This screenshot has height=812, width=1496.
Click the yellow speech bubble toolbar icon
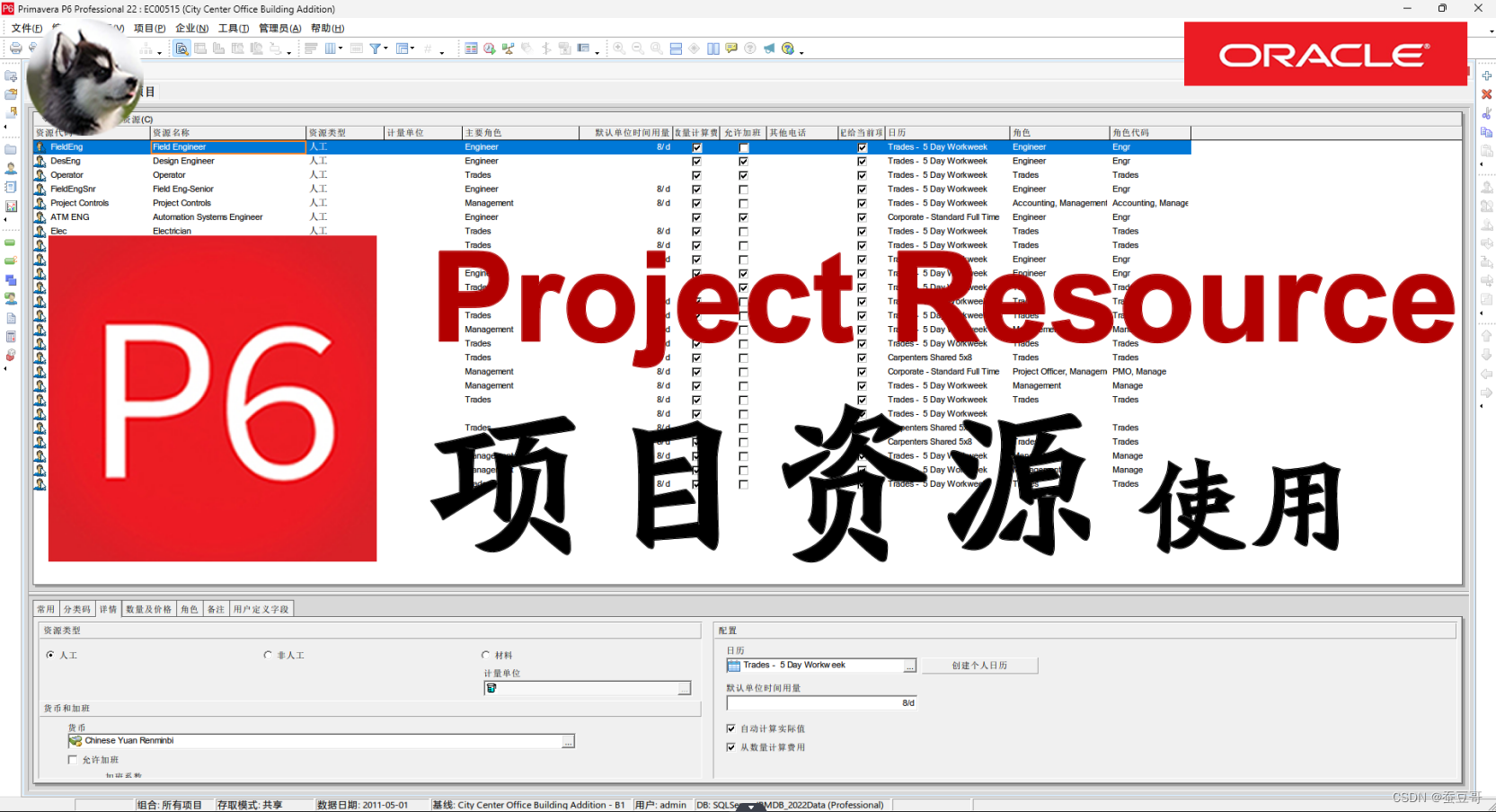point(731,49)
